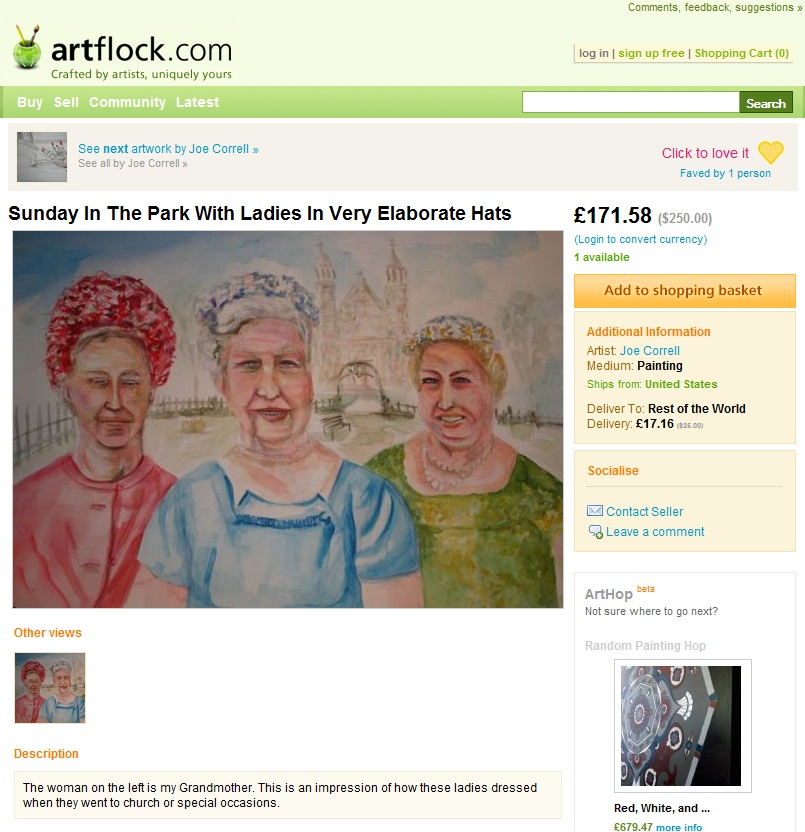Open the Latest menu item
805x832 pixels.
[197, 102]
